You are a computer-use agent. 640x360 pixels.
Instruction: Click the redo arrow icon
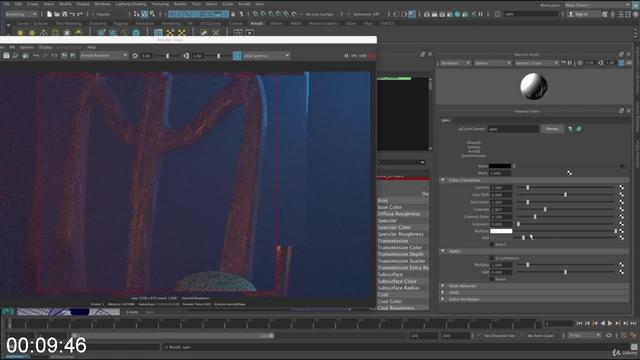pyautogui.click(x=80, y=14)
